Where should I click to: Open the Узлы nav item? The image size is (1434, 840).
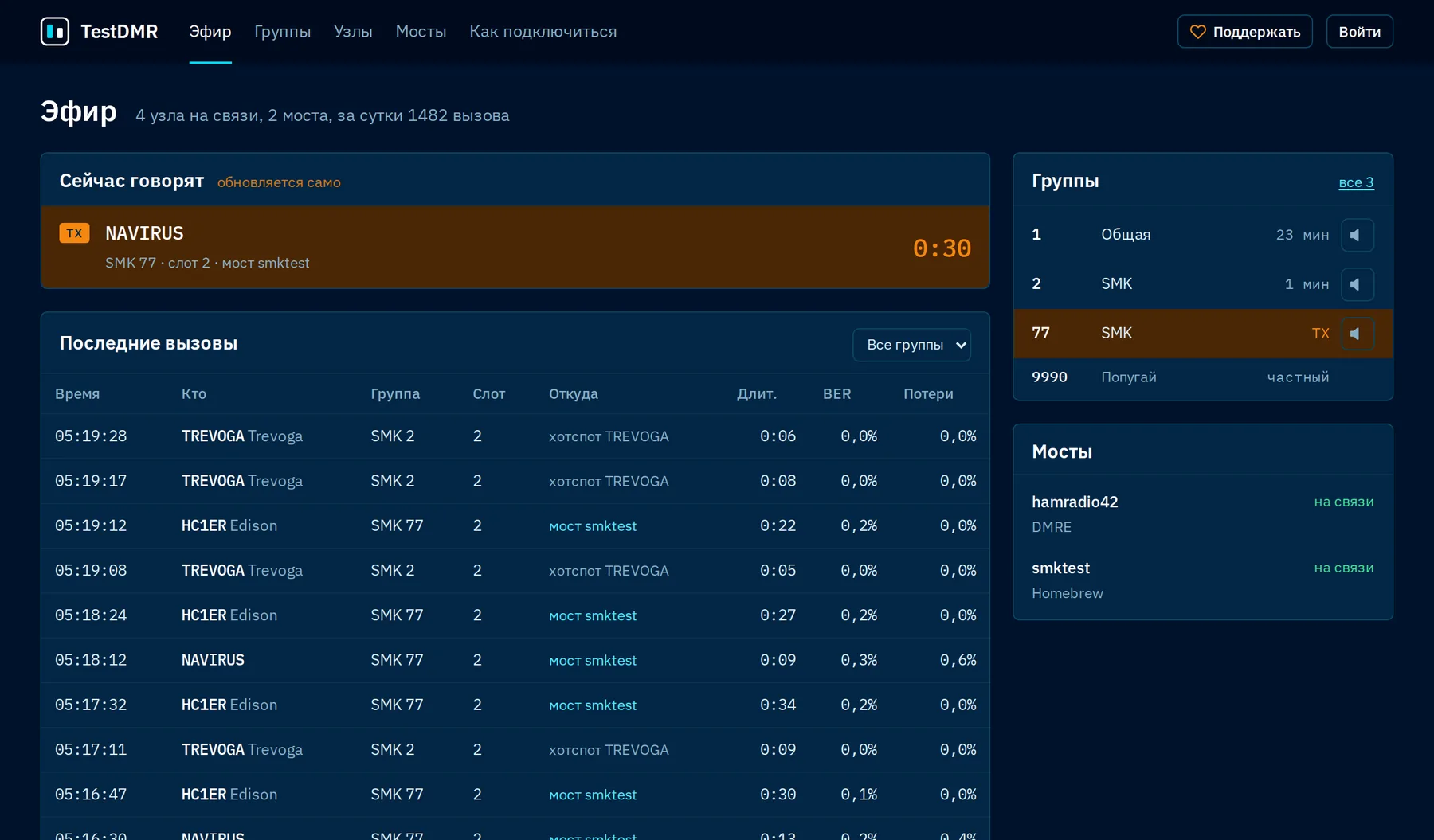[353, 32]
